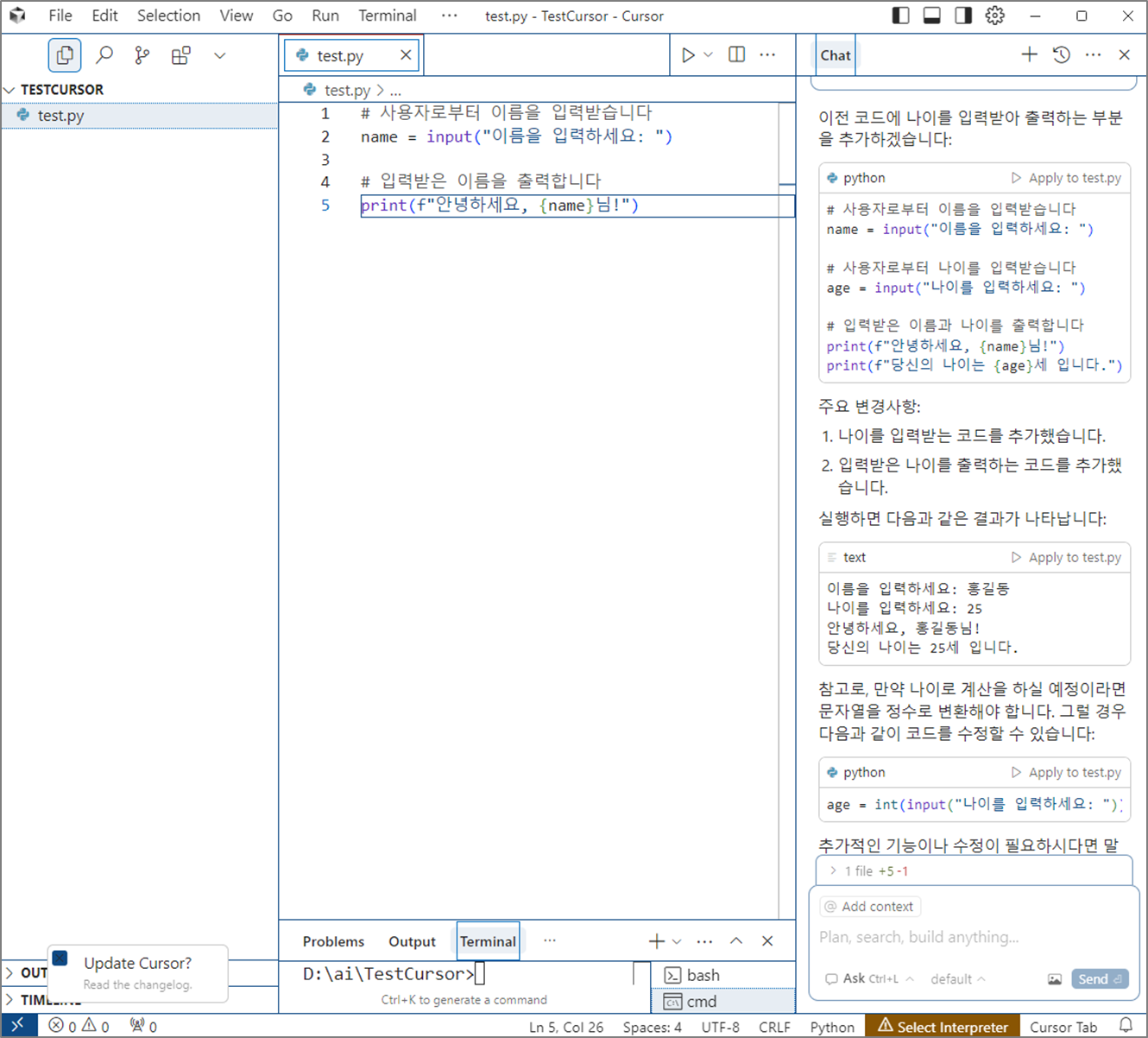The width and height of the screenshot is (1148, 1038).
Task: Change language mode Python
Action: coord(832,1027)
